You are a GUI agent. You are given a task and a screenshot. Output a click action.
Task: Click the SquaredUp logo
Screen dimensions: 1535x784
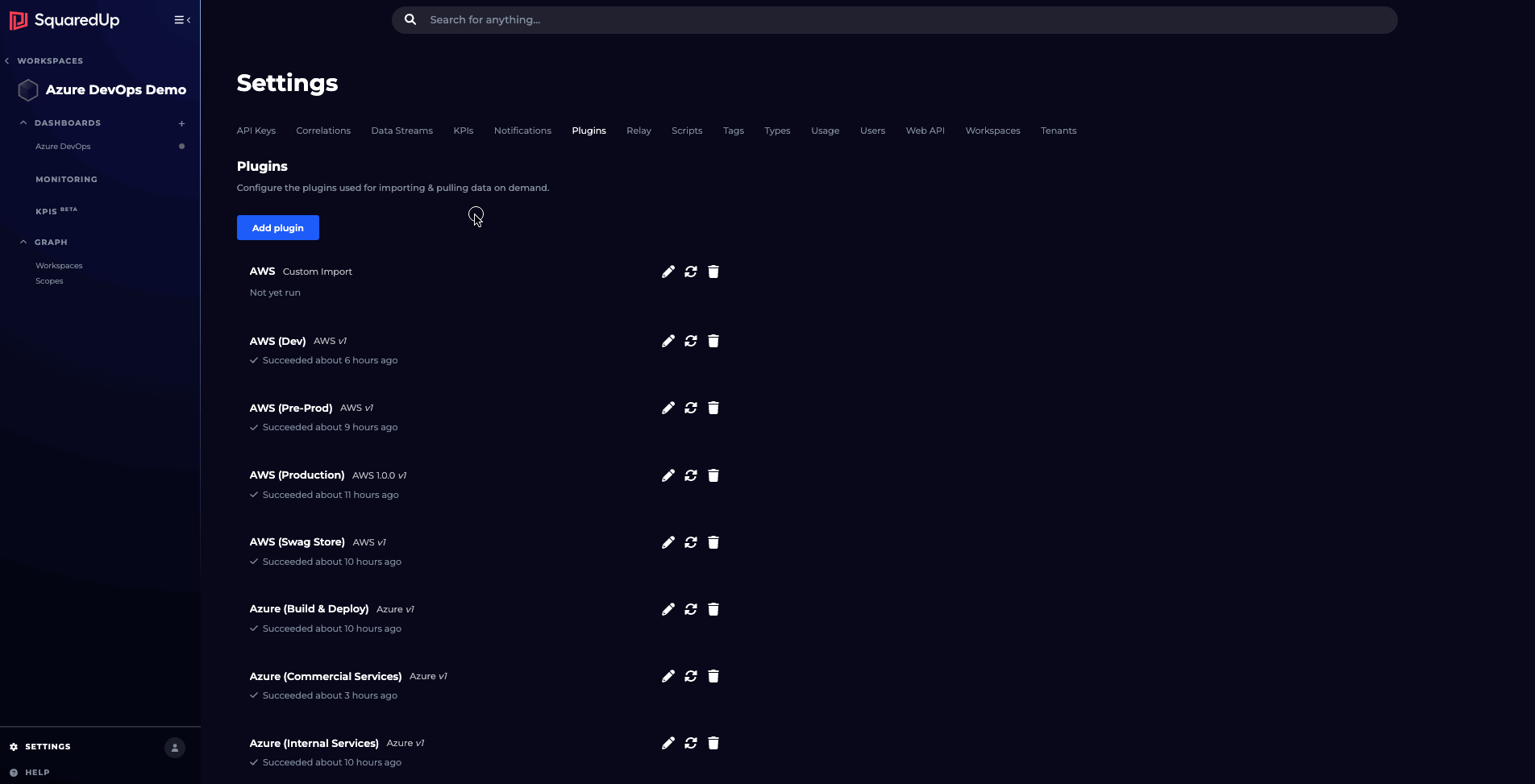(64, 20)
